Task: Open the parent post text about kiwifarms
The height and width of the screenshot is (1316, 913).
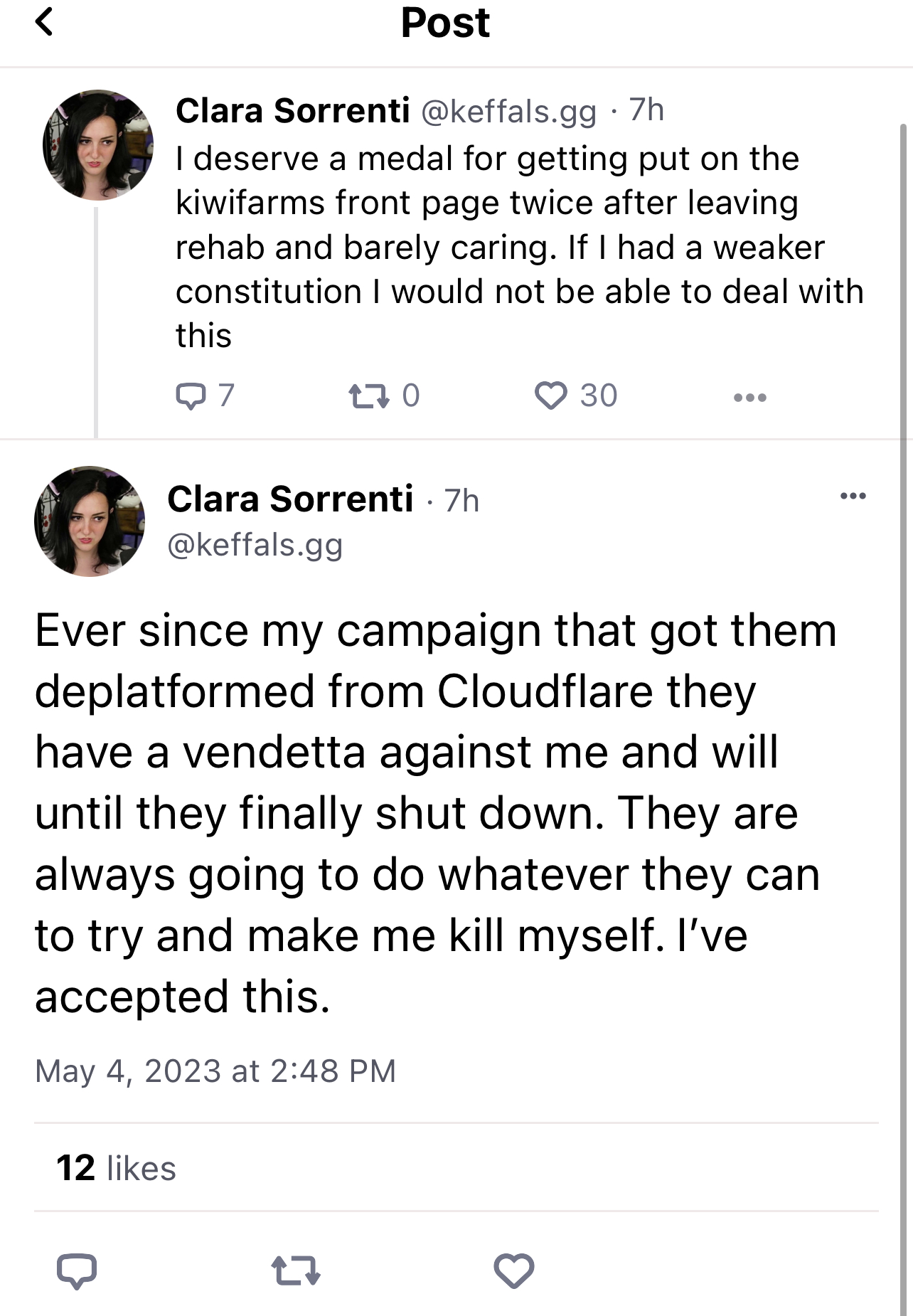Action: pos(519,247)
